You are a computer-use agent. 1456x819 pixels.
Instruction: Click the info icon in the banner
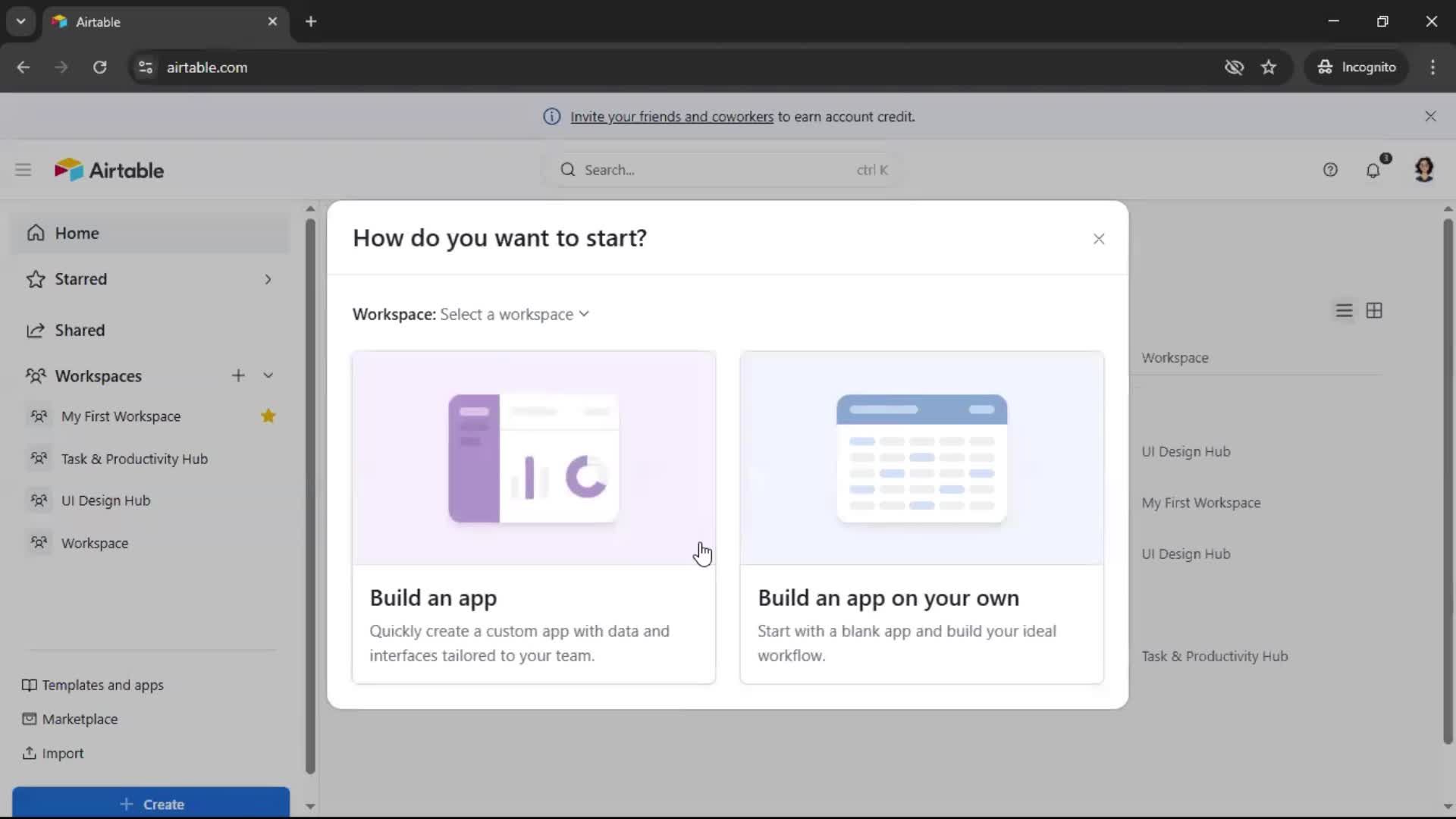tap(552, 116)
